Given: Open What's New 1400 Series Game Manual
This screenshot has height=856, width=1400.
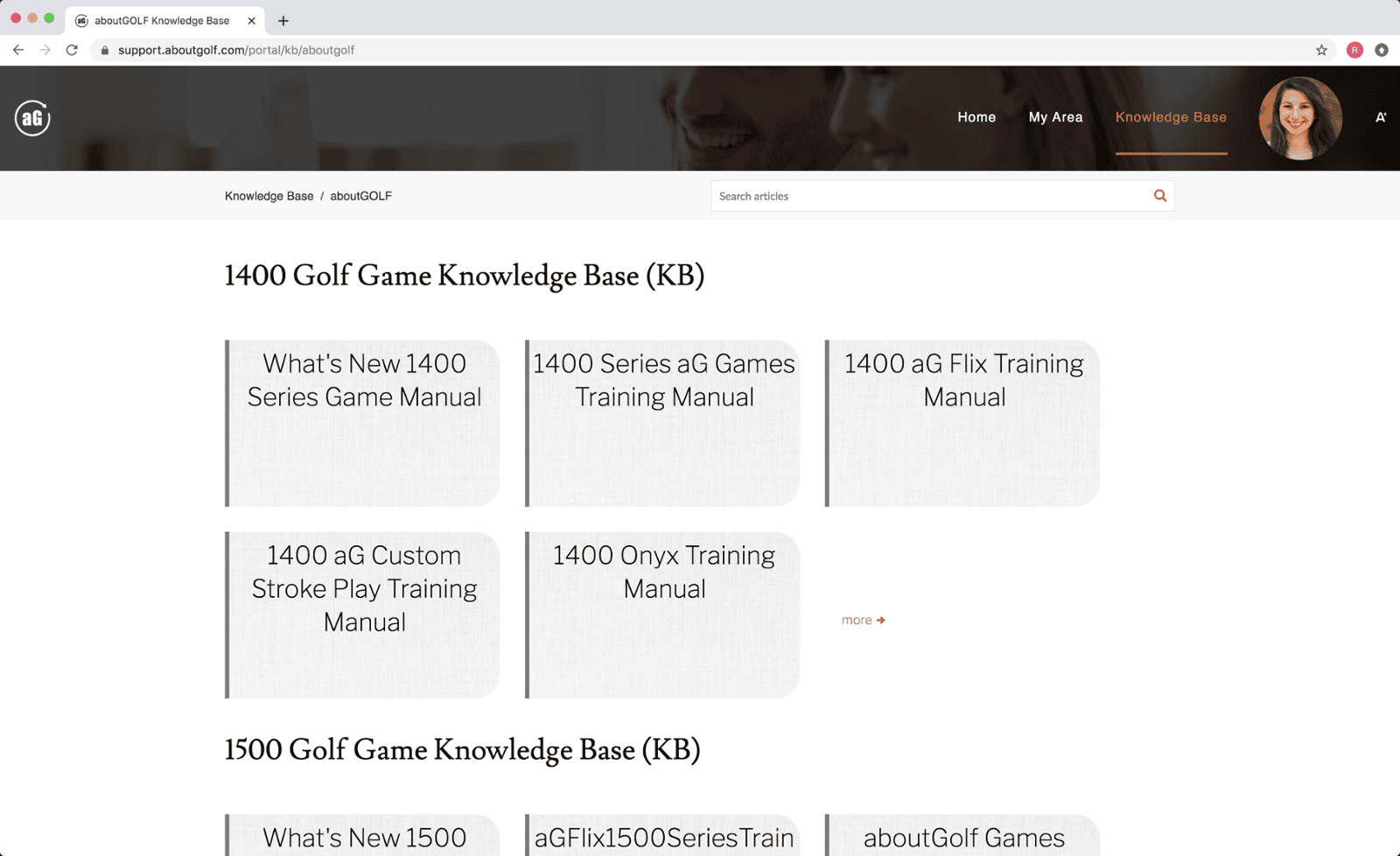Looking at the screenshot, I should click(x=362, y=424).
